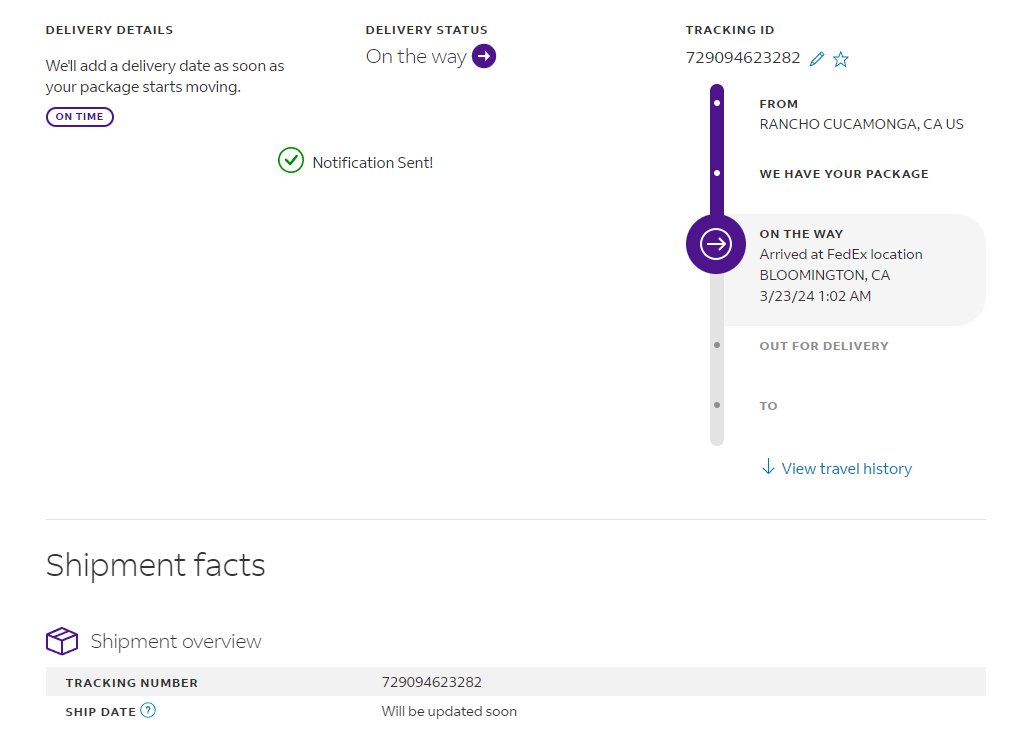Click the purple arrow icon next to On the way
The width and height of the screenshot is (1013, 737).
[x=484, y=56]
